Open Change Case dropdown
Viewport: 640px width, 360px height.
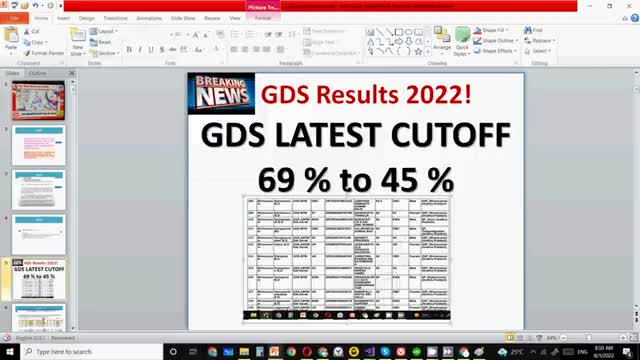point(199,50)
